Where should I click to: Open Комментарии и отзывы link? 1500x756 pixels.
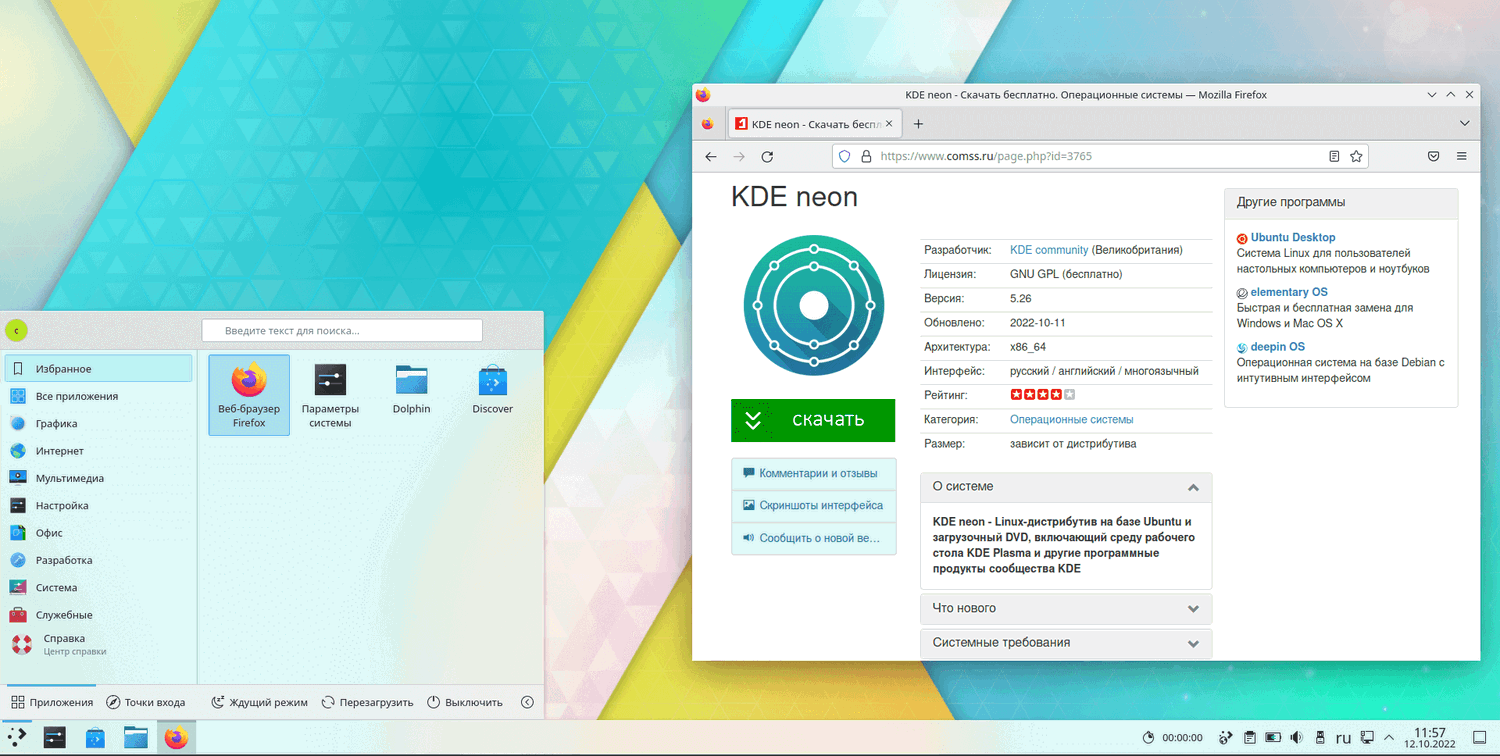(814, 474)
